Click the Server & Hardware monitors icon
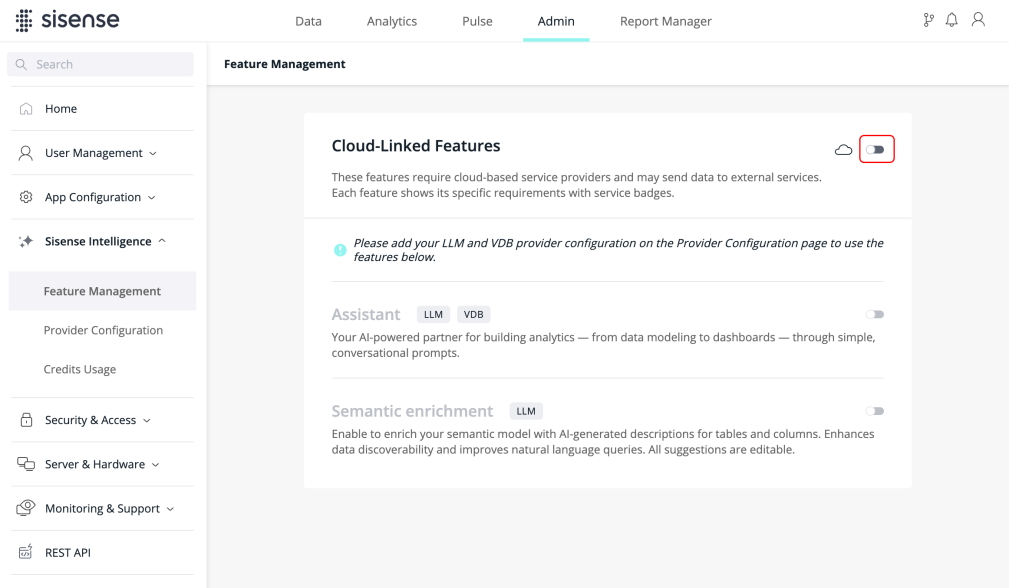Image resolution: width=1009 pixels, height=588 pixels. click(x=26, y=464)
